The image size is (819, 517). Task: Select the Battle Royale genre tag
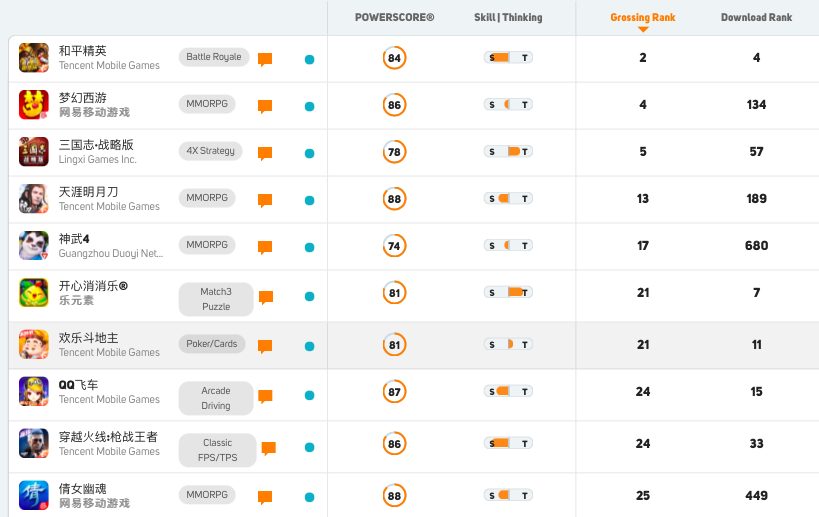(x=214, y=57)
